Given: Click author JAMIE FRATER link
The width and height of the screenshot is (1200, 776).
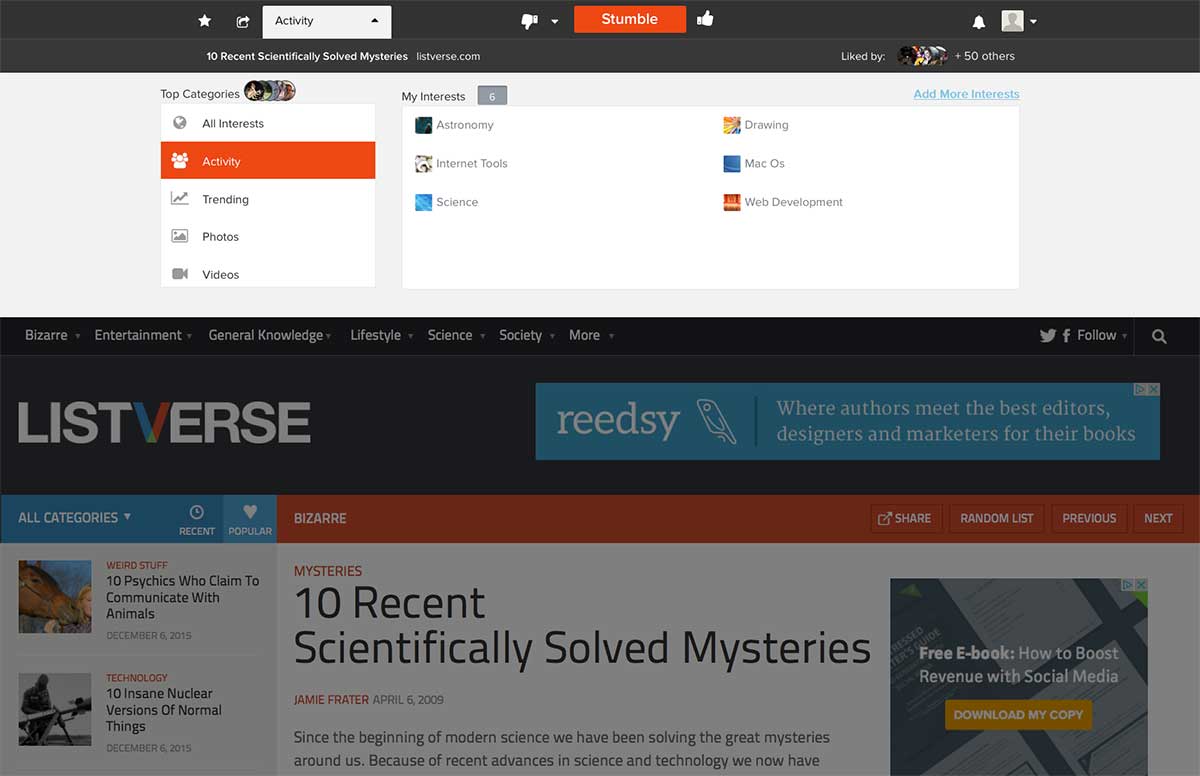Looking at the screenshot, I should point(331,700).
